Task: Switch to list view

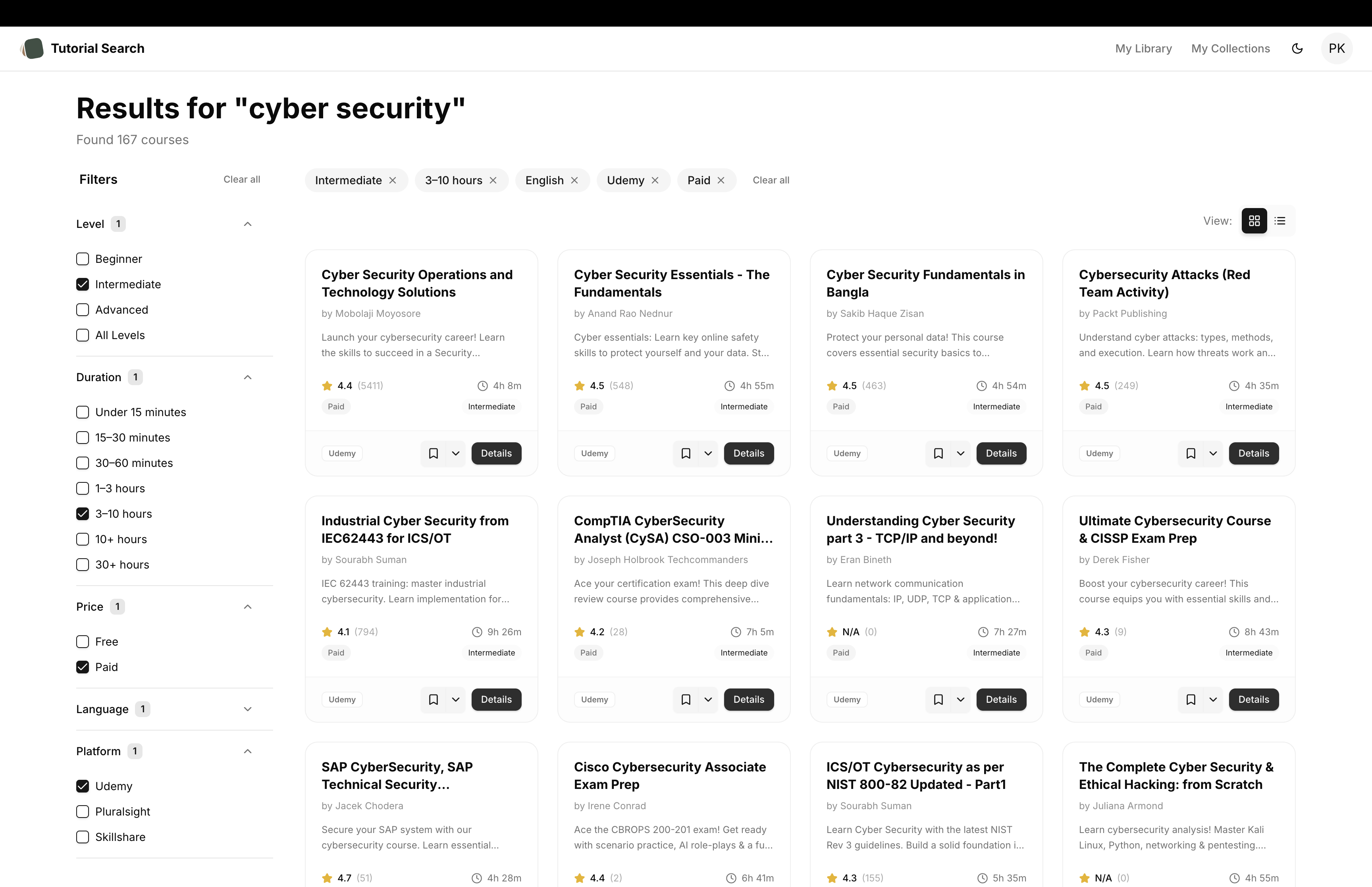Action: coord(1280,221)
